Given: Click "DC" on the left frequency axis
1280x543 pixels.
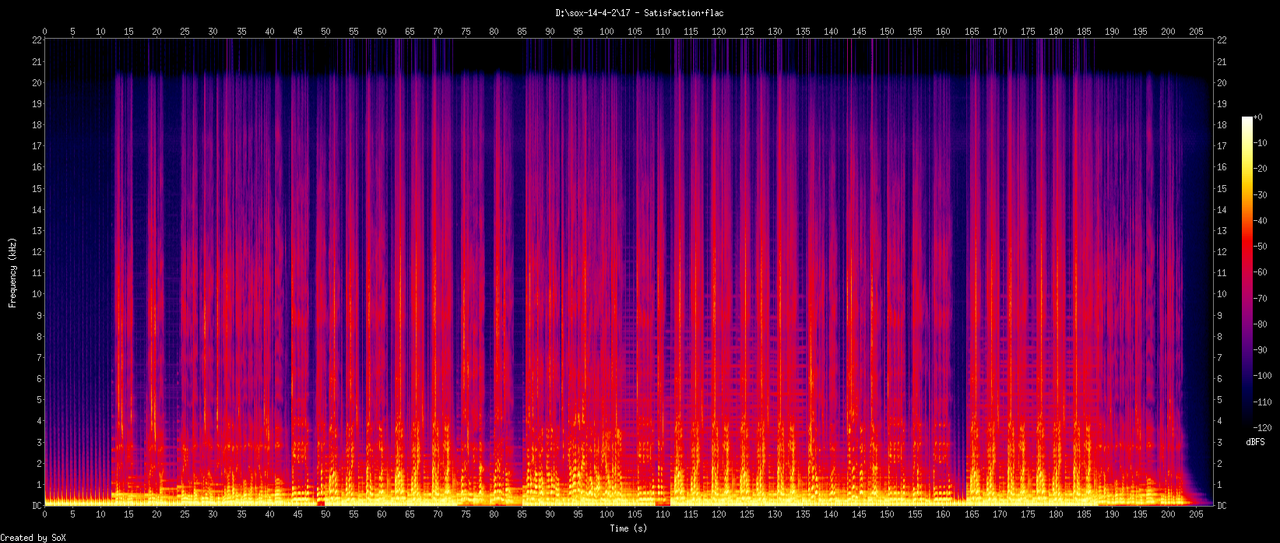Looking at the screenshot, I should pos(37,506).
